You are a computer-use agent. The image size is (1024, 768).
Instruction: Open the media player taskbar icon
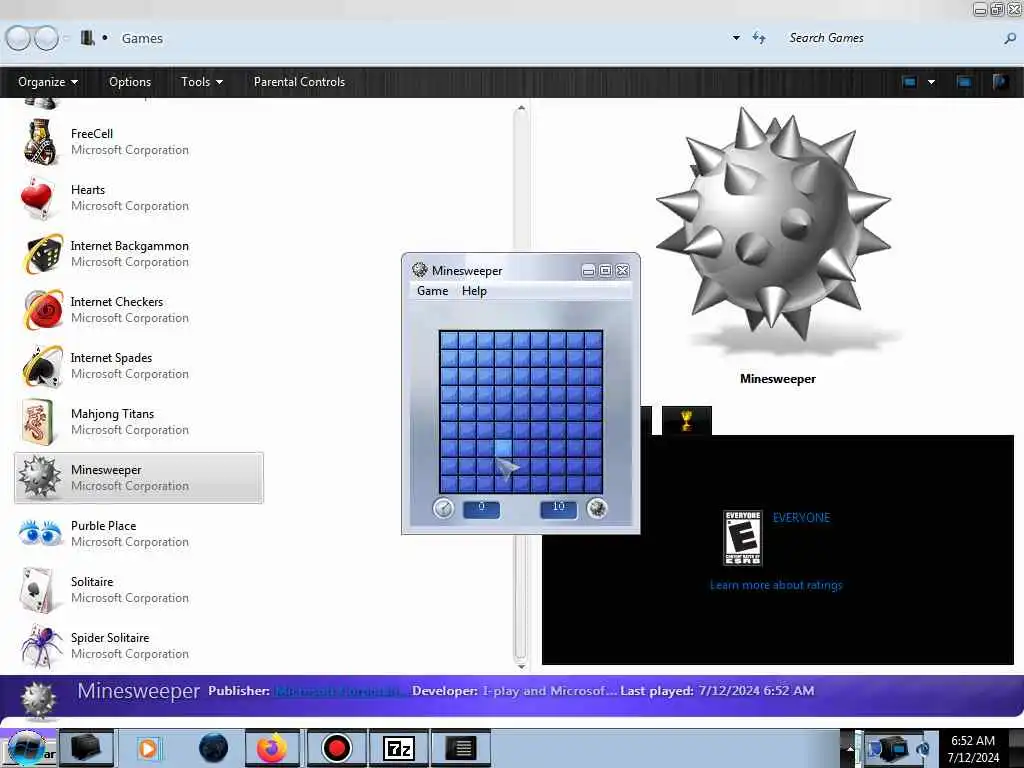pos(148,748)
